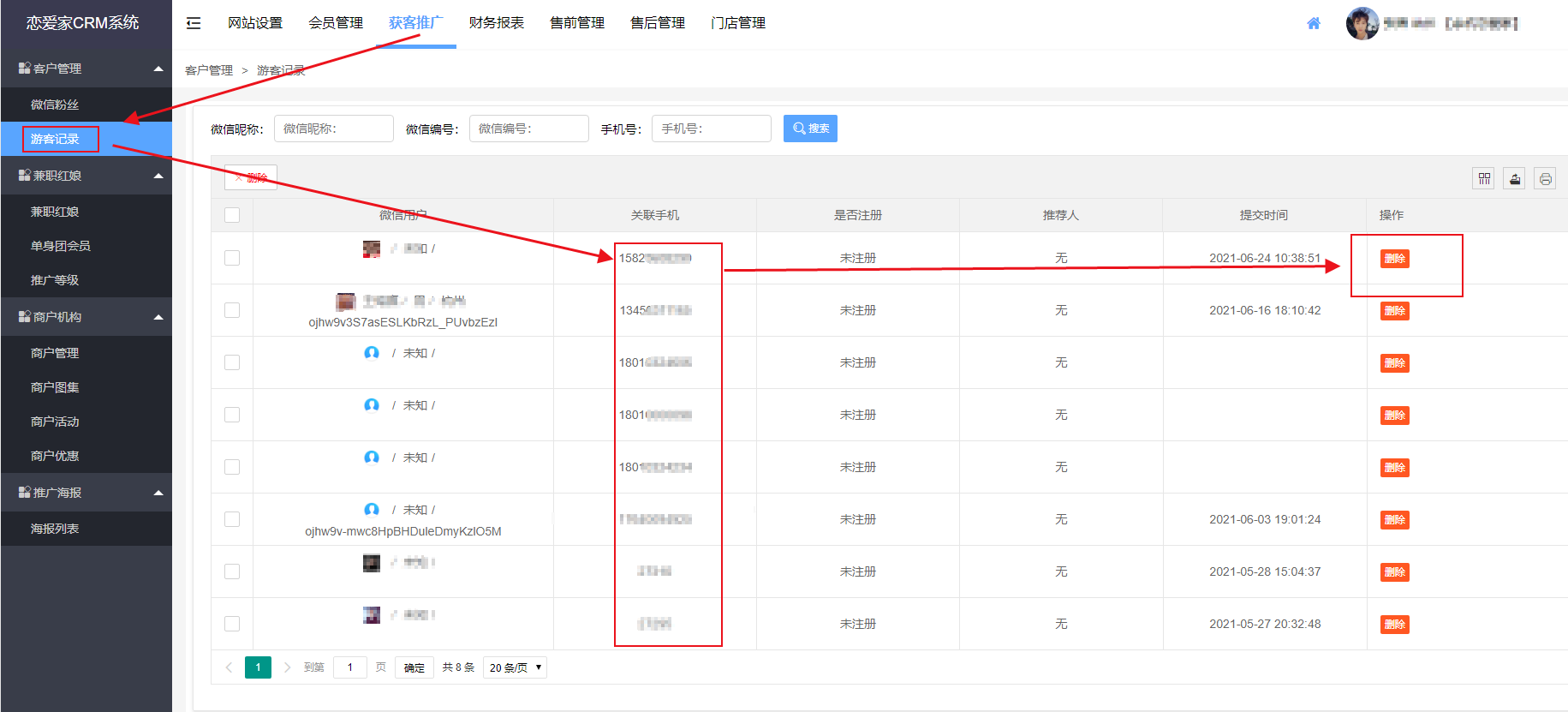Collapse the 推广海报 sidebar group
Screen dimensions: 1568x712
[x=158, y=493]
